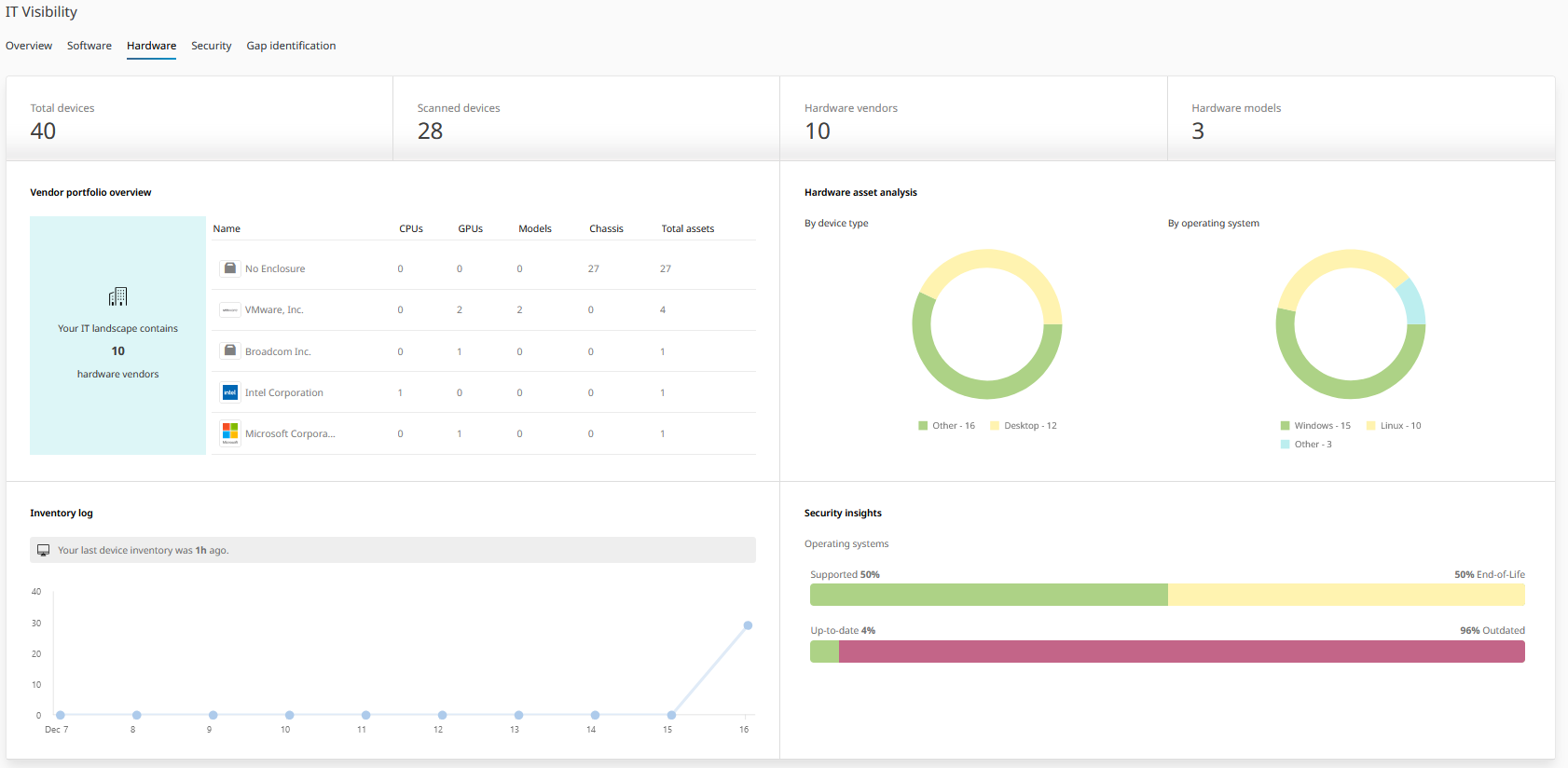Click the Dec 16 data point on inventory chart
The width and height of the screenshot is (1568, 768).
pyautogui.click(x=748, y=625)
